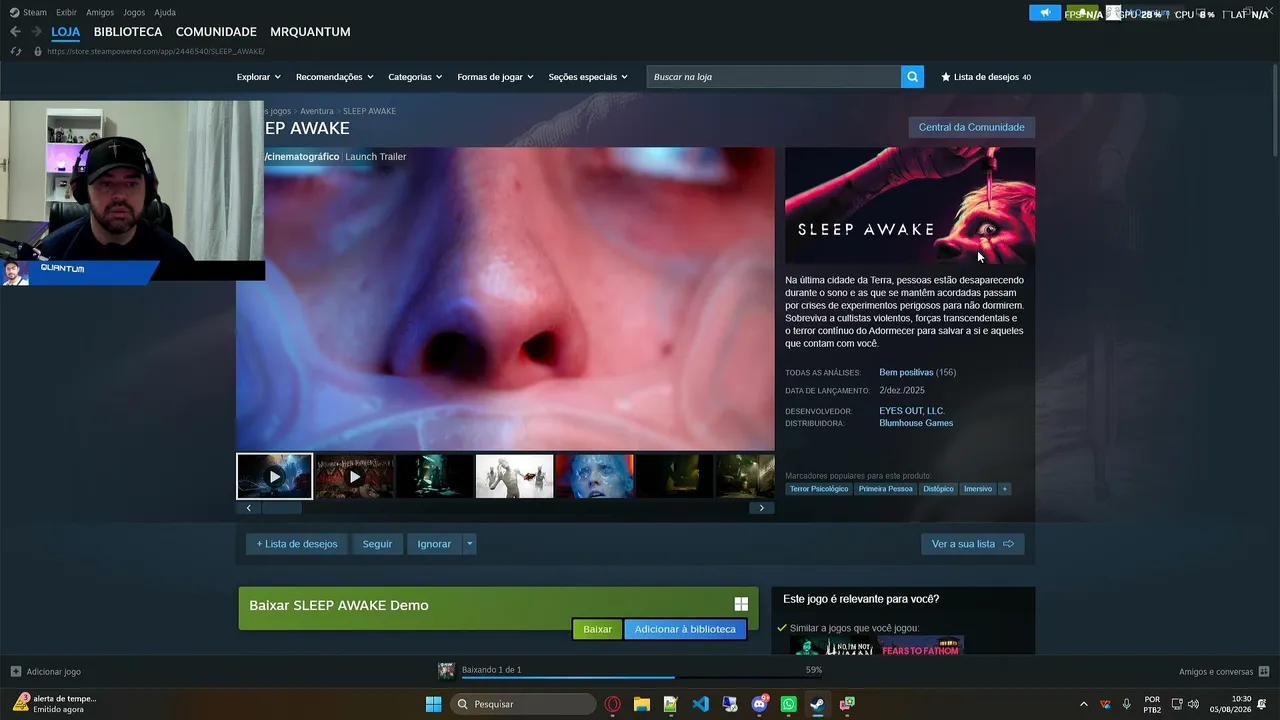The image size is (1280, 720).
Task: Expand the Categorias dropdown
Action: coord(415,77)
